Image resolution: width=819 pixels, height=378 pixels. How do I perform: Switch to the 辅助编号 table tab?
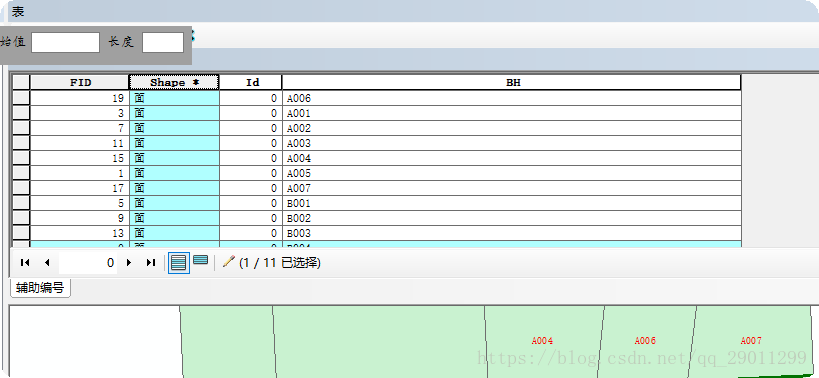coord(40,288)
